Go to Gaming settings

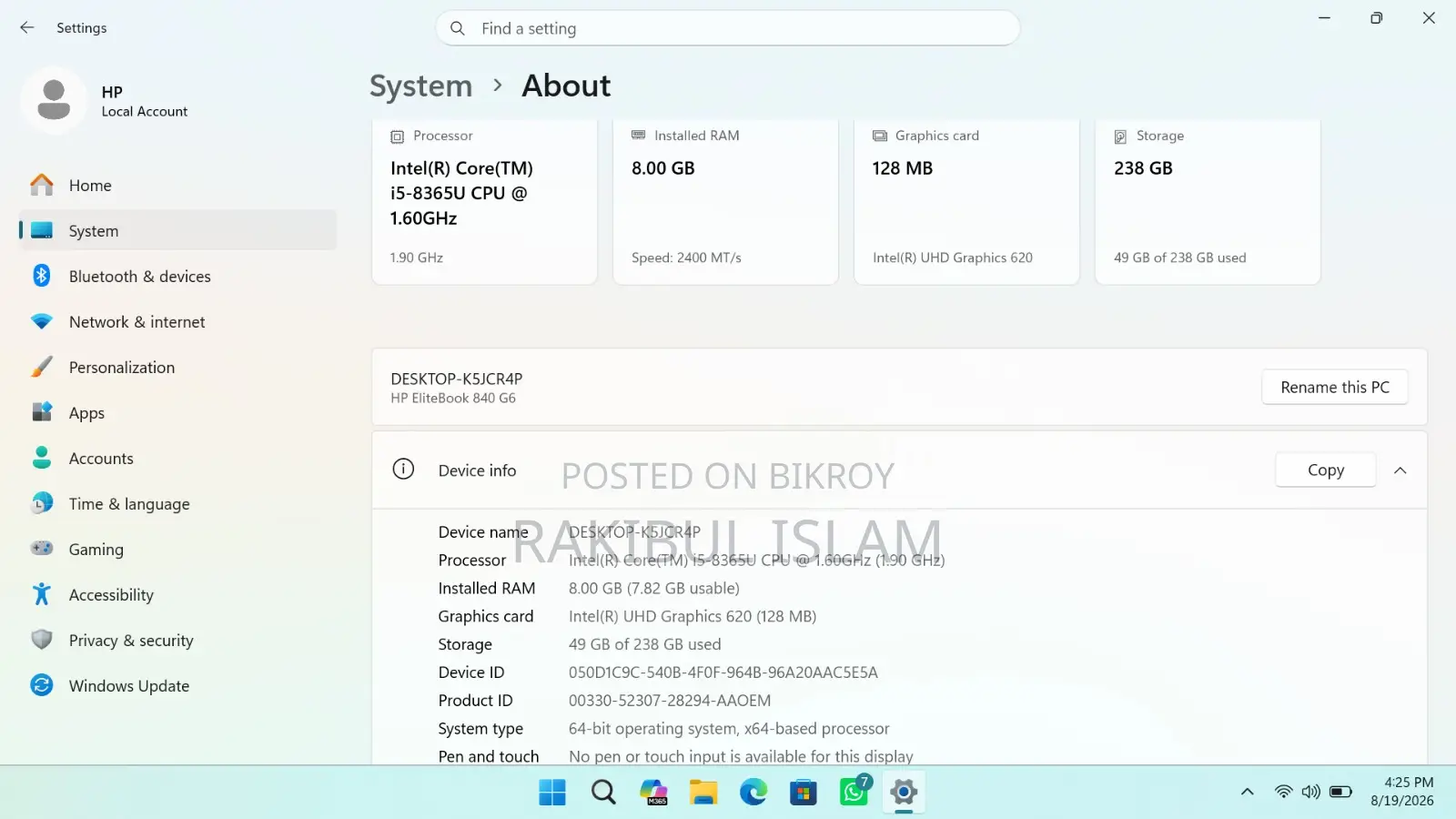(177, 550)
